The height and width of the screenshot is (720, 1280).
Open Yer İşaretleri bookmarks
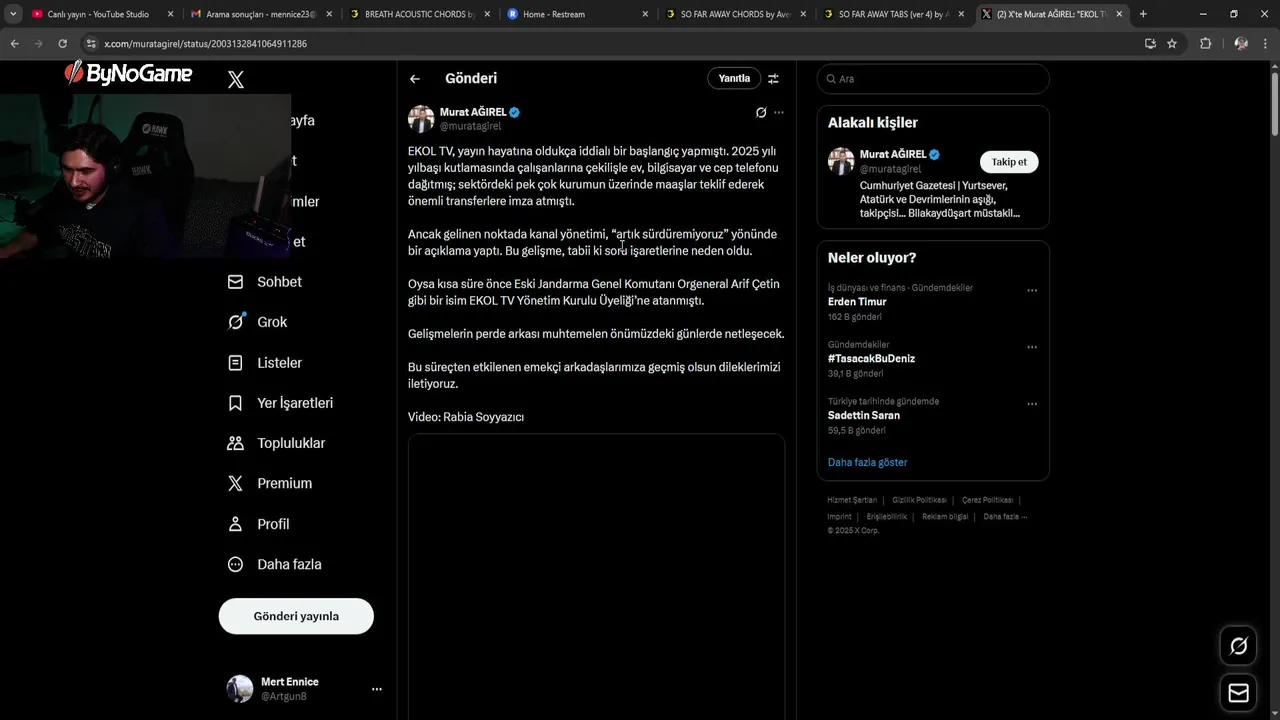280,403
